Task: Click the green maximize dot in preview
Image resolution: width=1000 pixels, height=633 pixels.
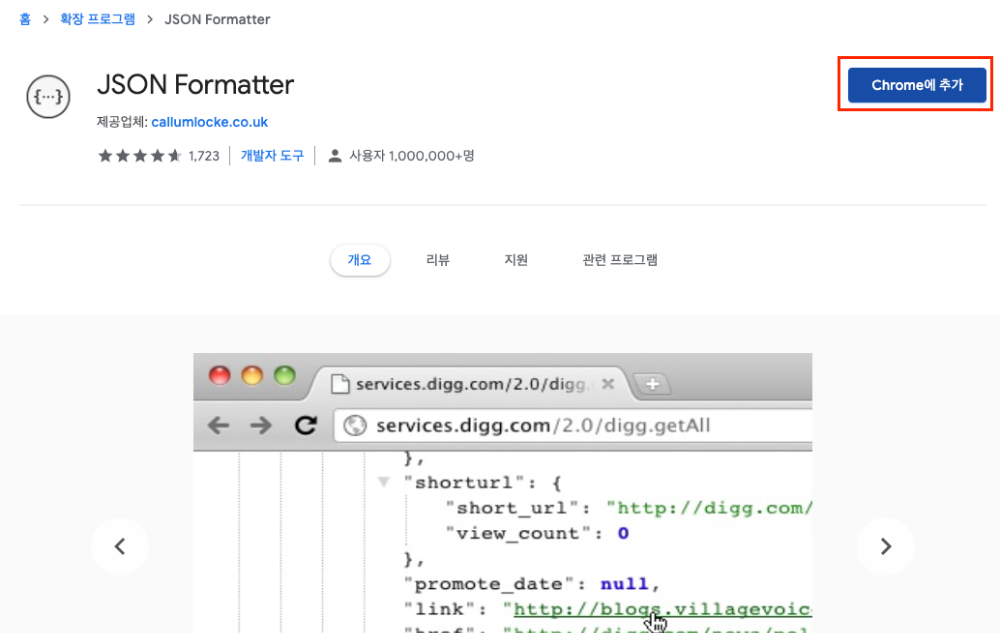Action: (x=284, y=375)
